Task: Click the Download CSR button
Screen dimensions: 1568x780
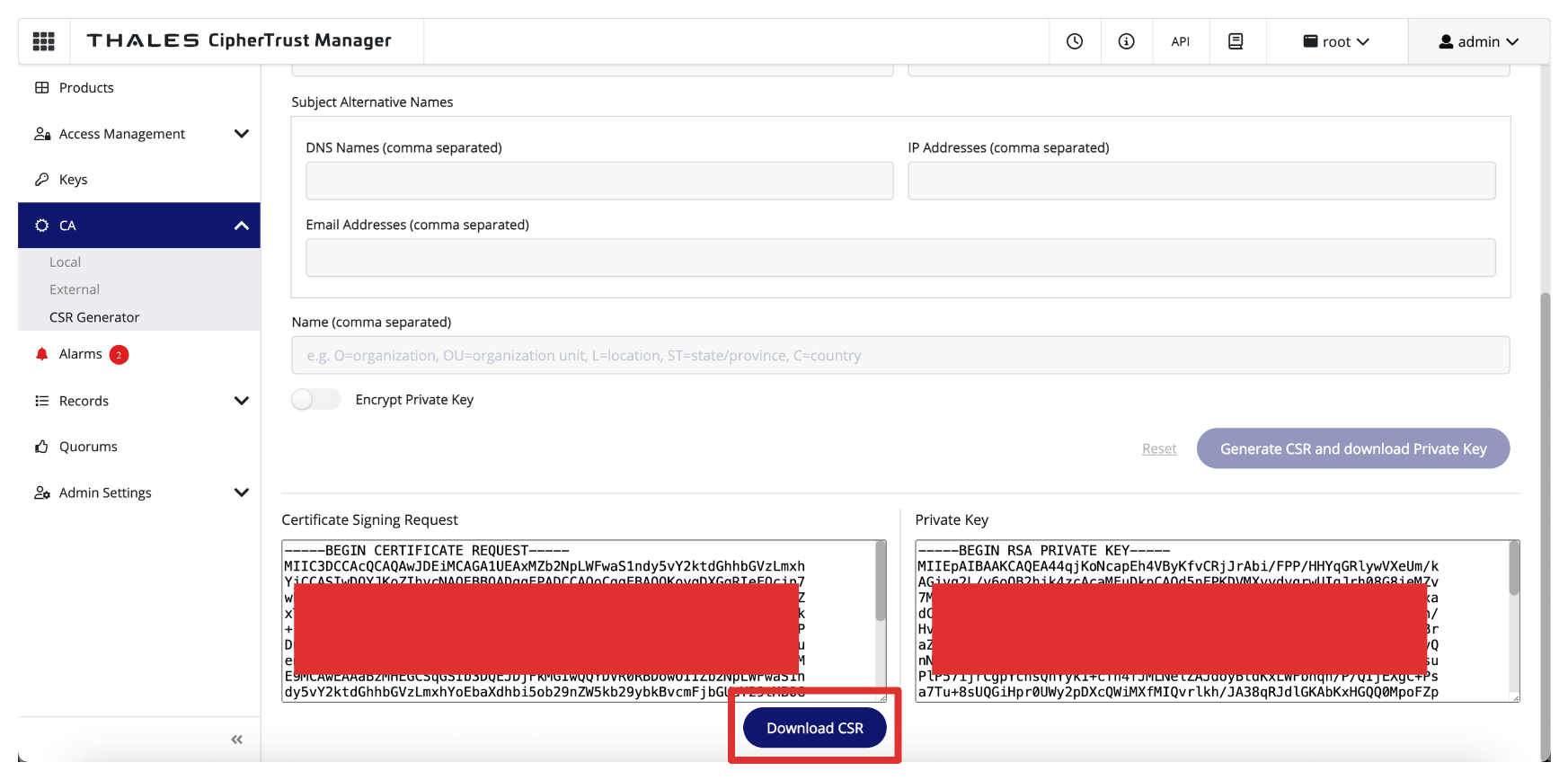Action: point(815,728)
